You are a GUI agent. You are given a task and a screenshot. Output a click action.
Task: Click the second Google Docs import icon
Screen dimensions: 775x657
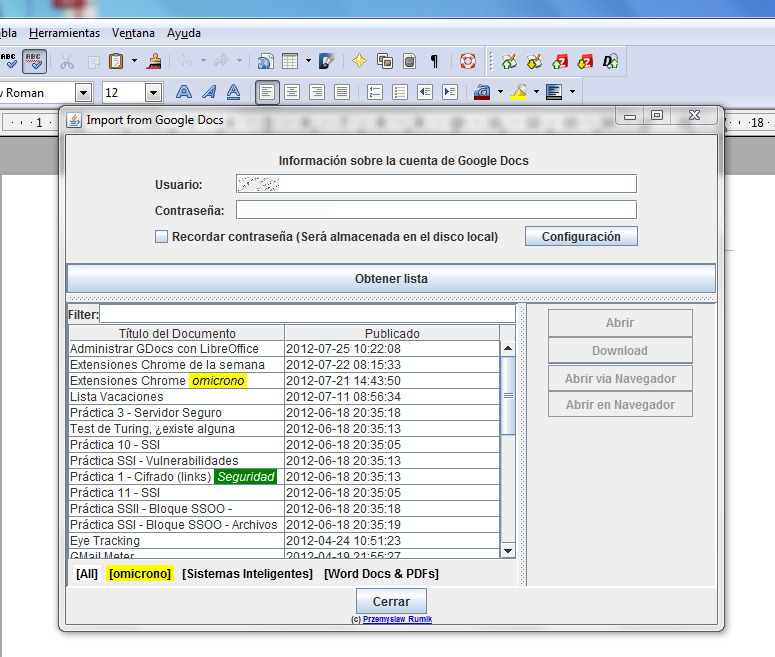534,61
